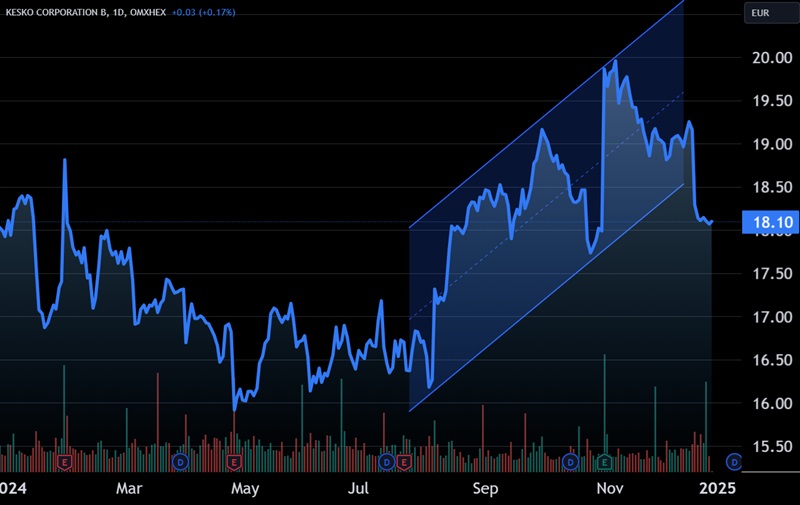This screenshot has width=800, height=505.
Task: Click the dividend D marker in mid-July
Action: click(387, 462)
